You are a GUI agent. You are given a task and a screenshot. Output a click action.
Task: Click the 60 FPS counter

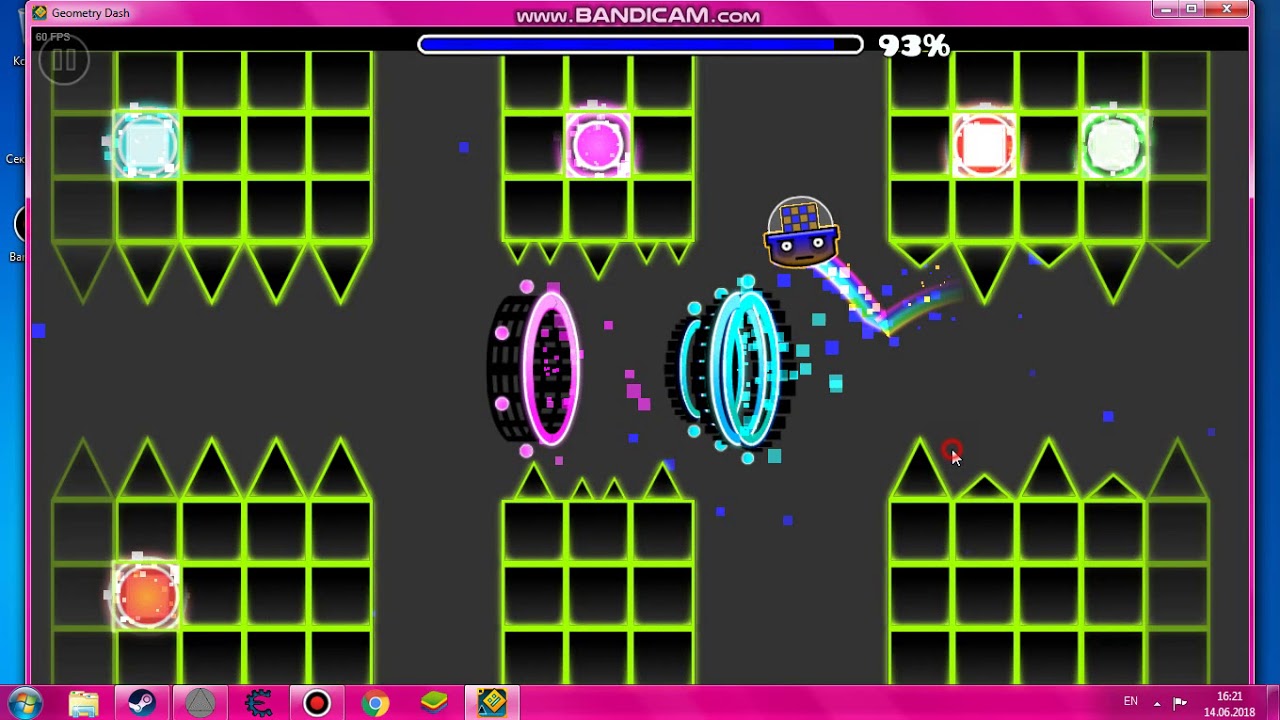coord(53,37)
